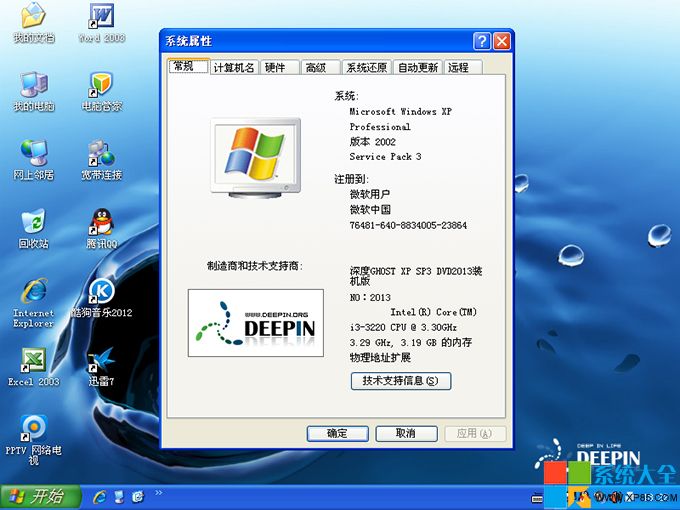Image resolution: width=680 pixels, height=510 pixels.
Task: Click the text 物理地址扩展
Action: coord(380,358)
